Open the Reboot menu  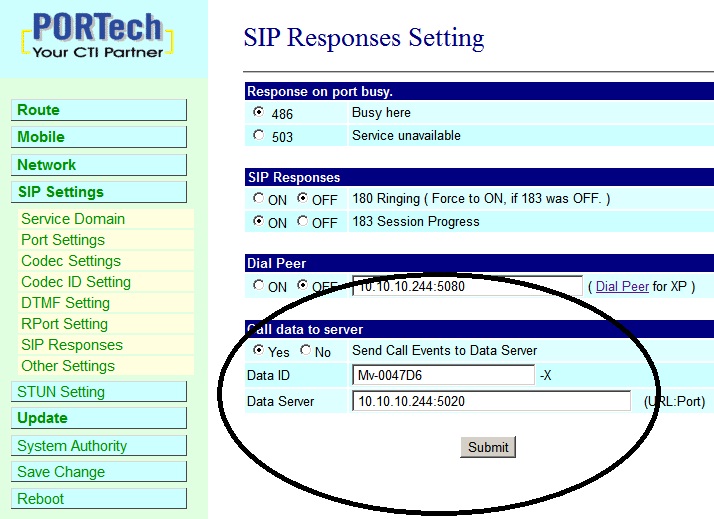(99, 499)
